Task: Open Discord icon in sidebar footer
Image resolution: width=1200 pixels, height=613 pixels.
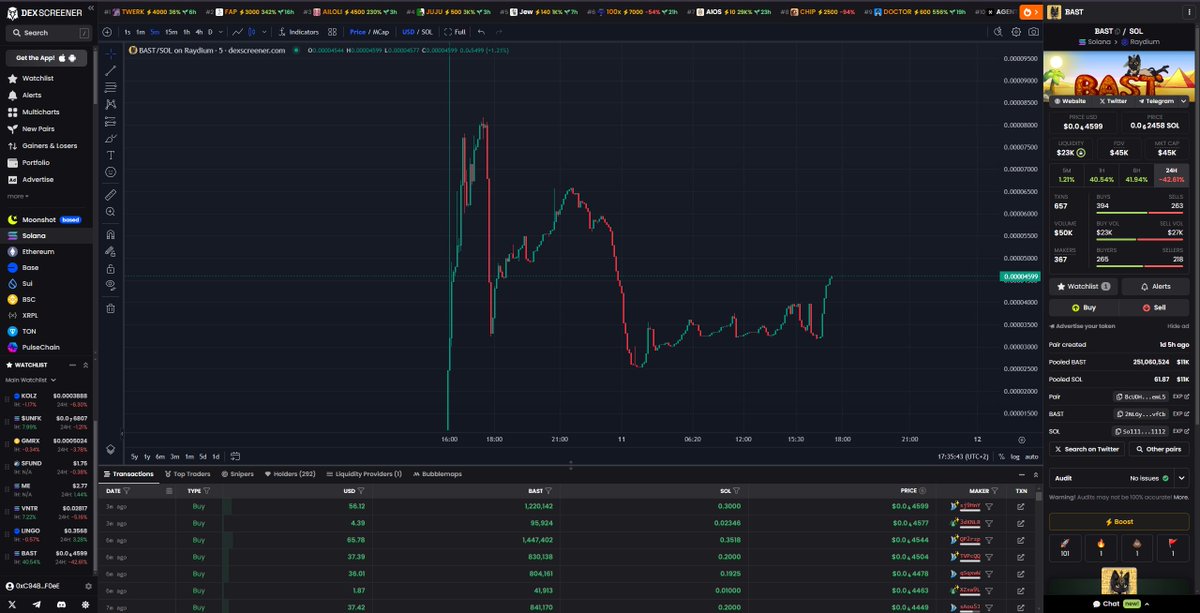Action: coord(62,605)
